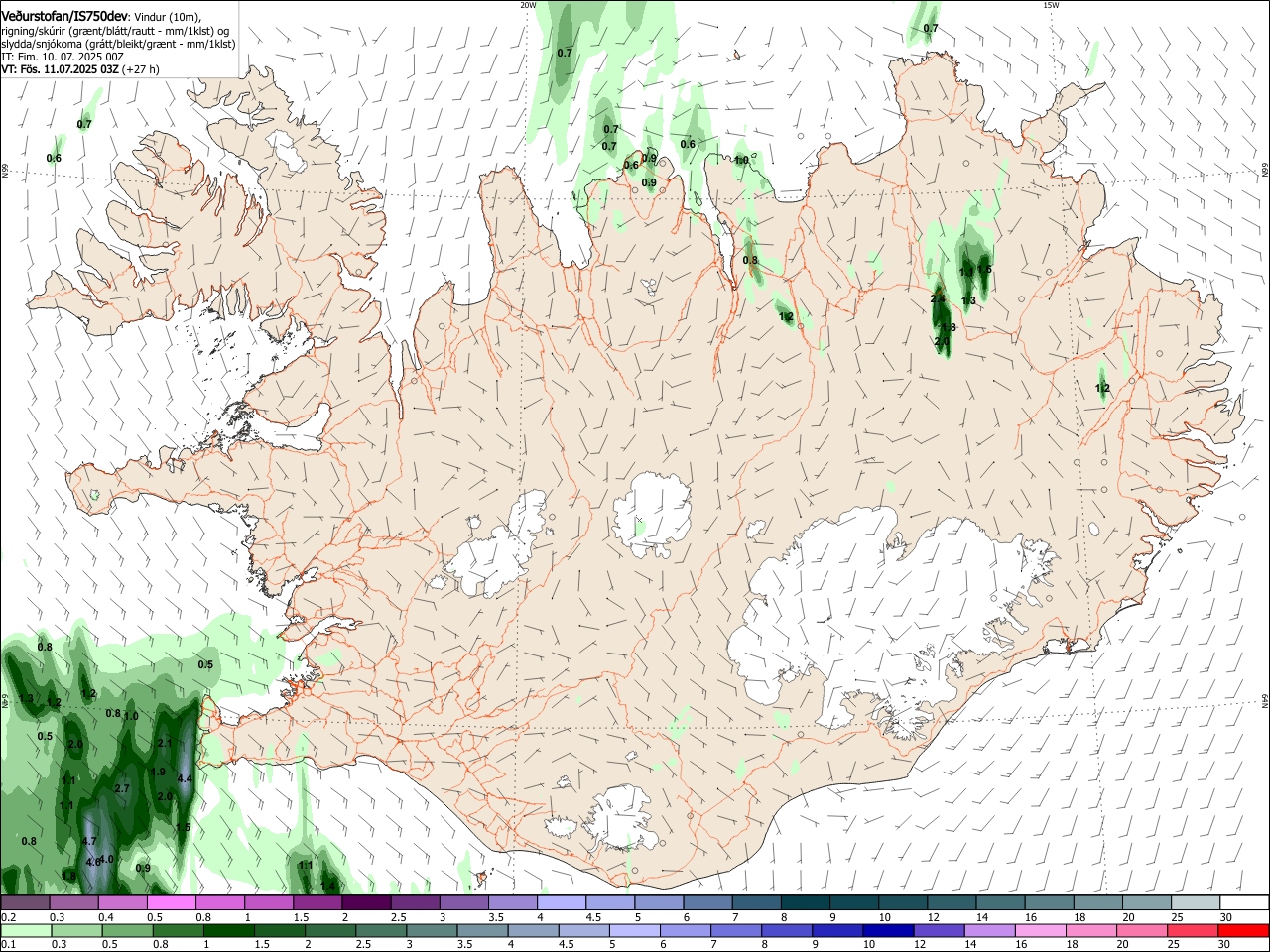Click the Veðurstofan/IS750dev title text
This screenshot has height=952, width=1270.
point(64,16)
